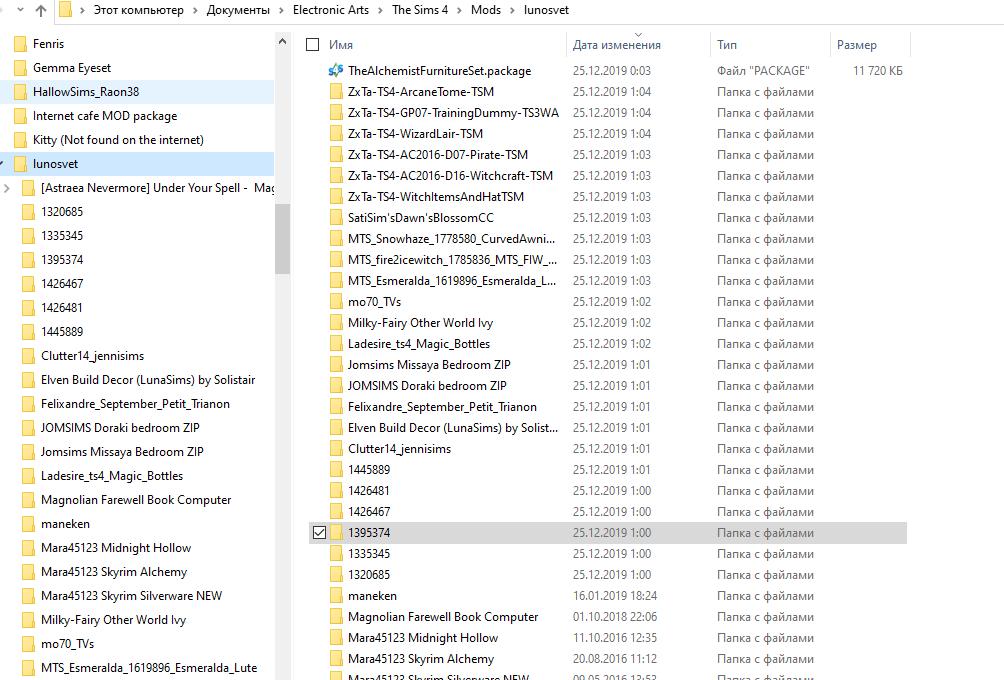
Task: Select TheAlchemistFurnitureSet.package file icon
Action: point(336,71)
